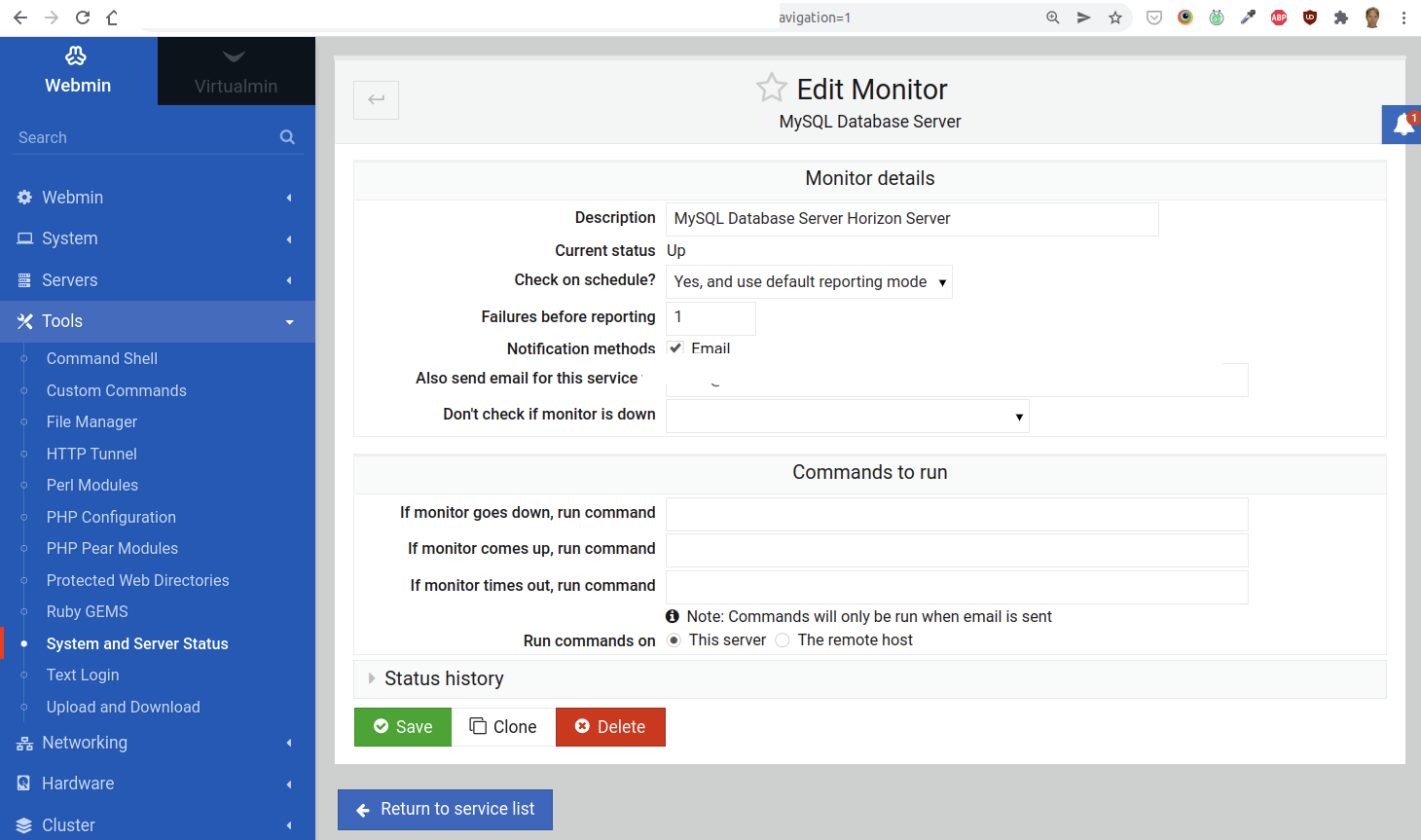This screenshot has width=1421, height=840.
Task: Open Don't check if monitor is down dropdown
Action: coord(847,417)
